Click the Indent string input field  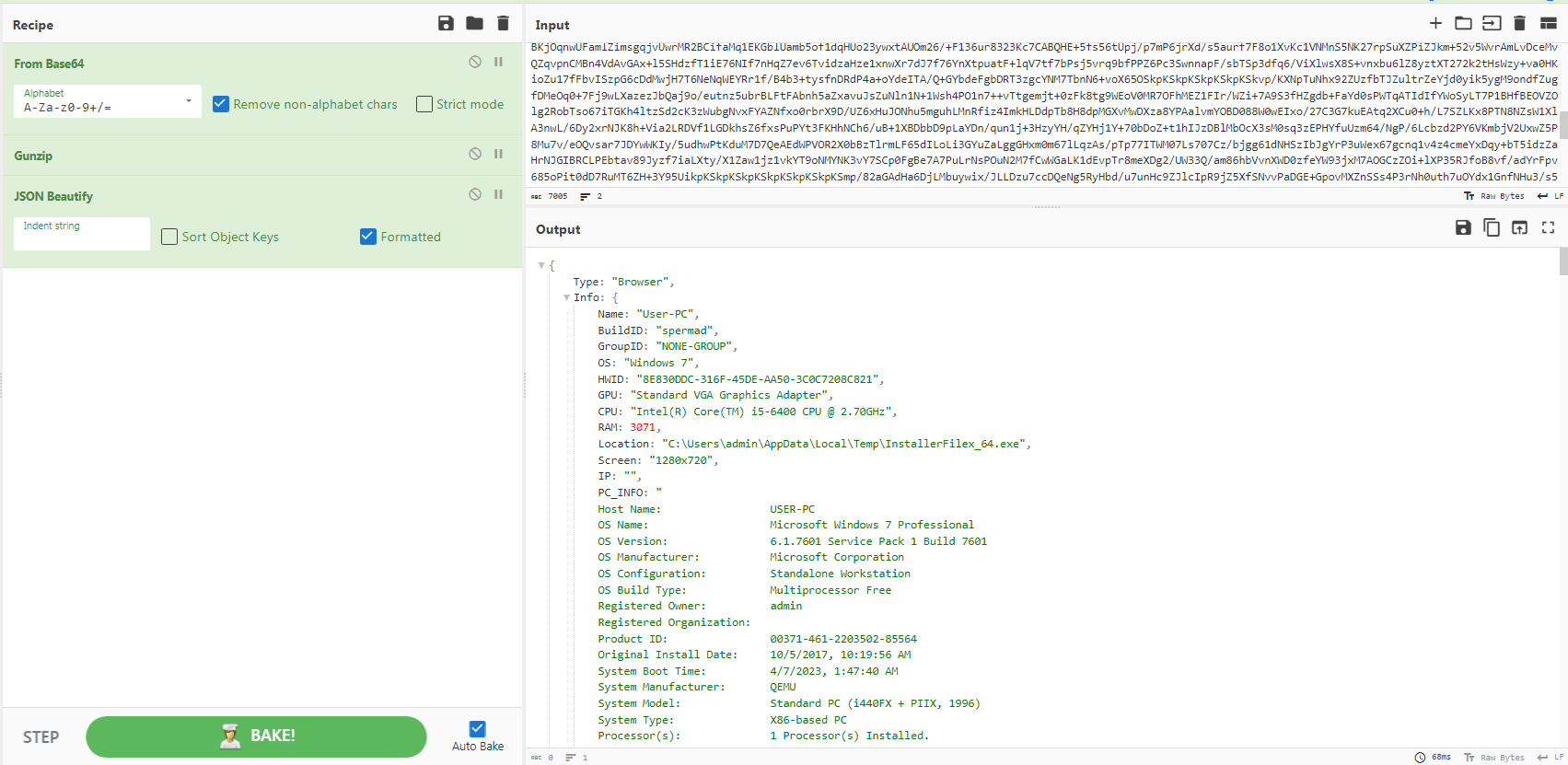(x=81, y=236)
